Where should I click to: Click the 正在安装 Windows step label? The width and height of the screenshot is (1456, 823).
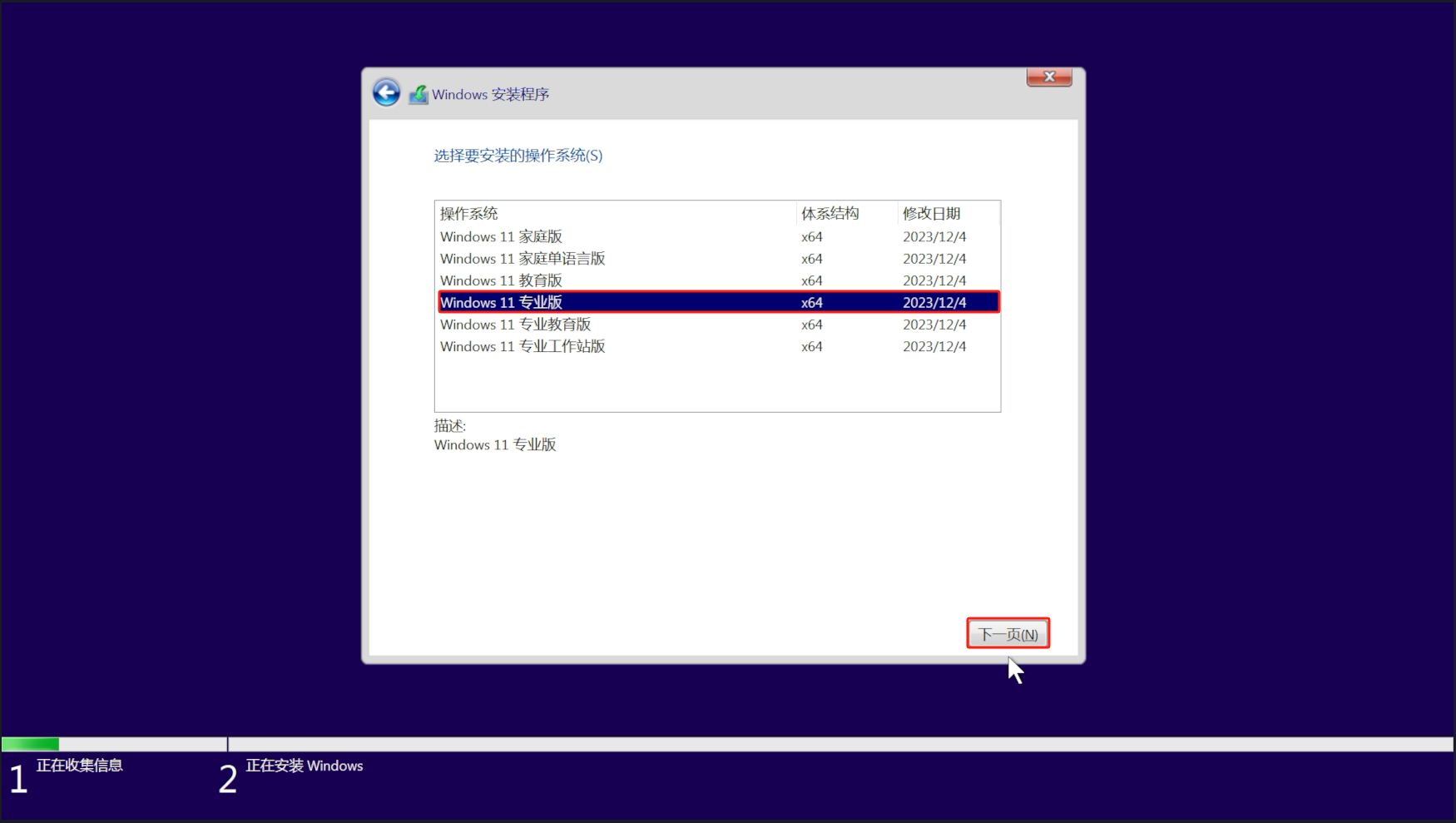pos(305,766)
